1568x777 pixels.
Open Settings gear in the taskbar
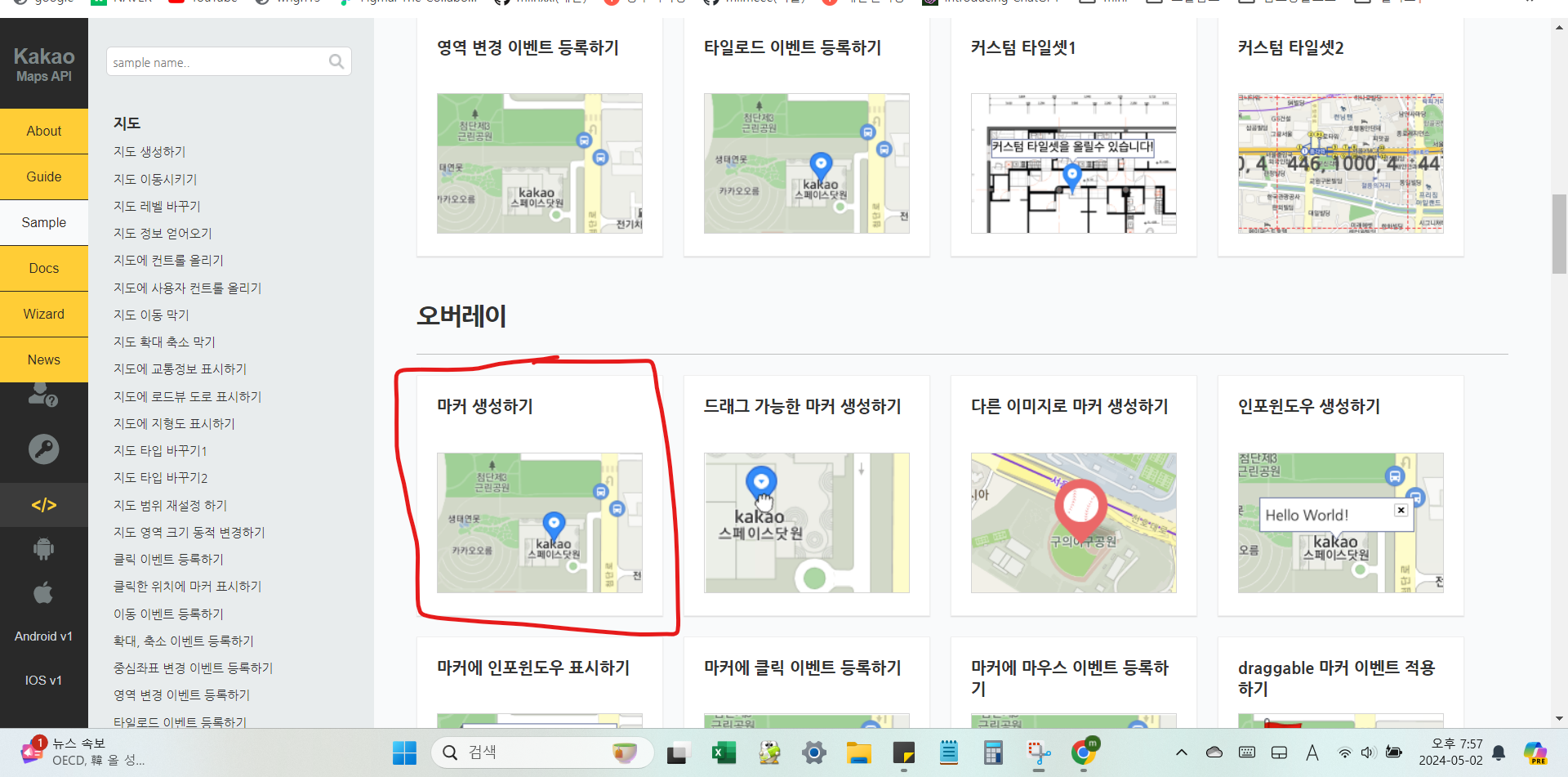click(814, 752)
